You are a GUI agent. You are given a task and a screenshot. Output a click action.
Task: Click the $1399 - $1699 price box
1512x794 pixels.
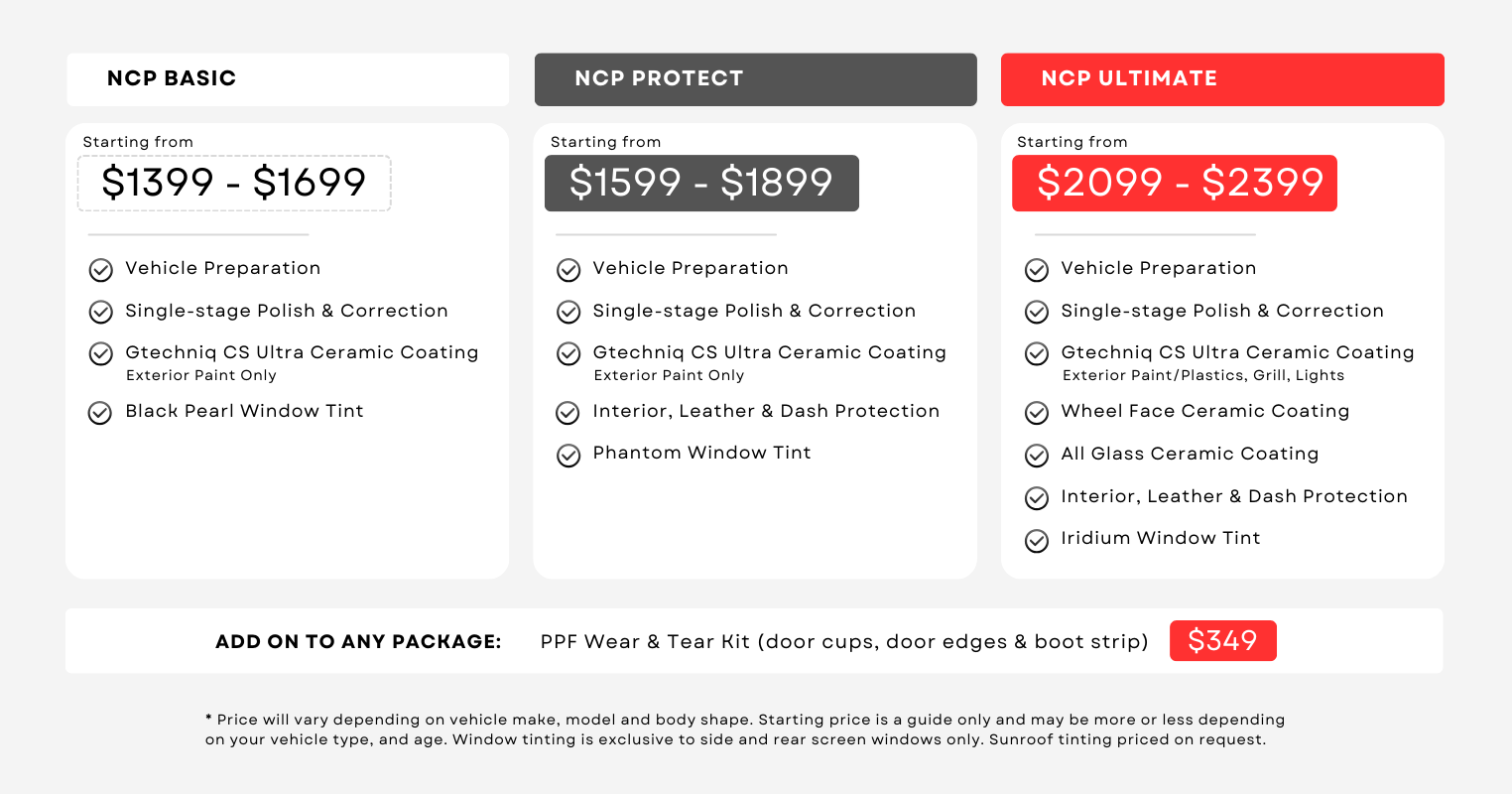pyautogui.click(x=234, y=183)
